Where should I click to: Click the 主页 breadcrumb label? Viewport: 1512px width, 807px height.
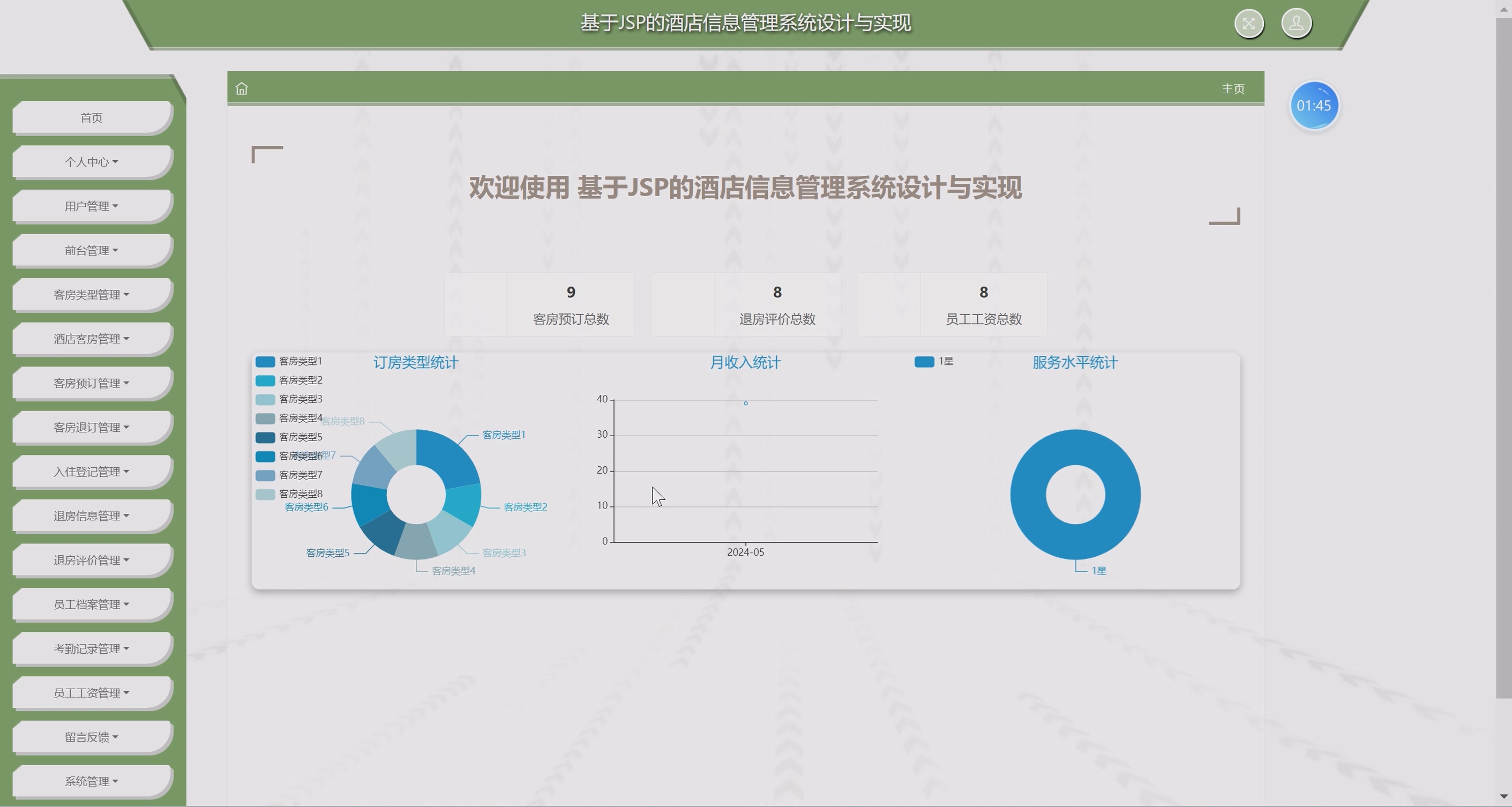1233,88
